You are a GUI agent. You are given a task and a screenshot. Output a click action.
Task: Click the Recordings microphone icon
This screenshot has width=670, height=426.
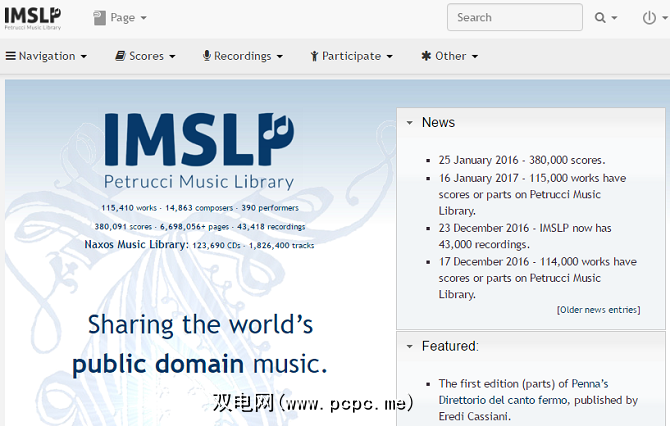(x=207, y=56)
